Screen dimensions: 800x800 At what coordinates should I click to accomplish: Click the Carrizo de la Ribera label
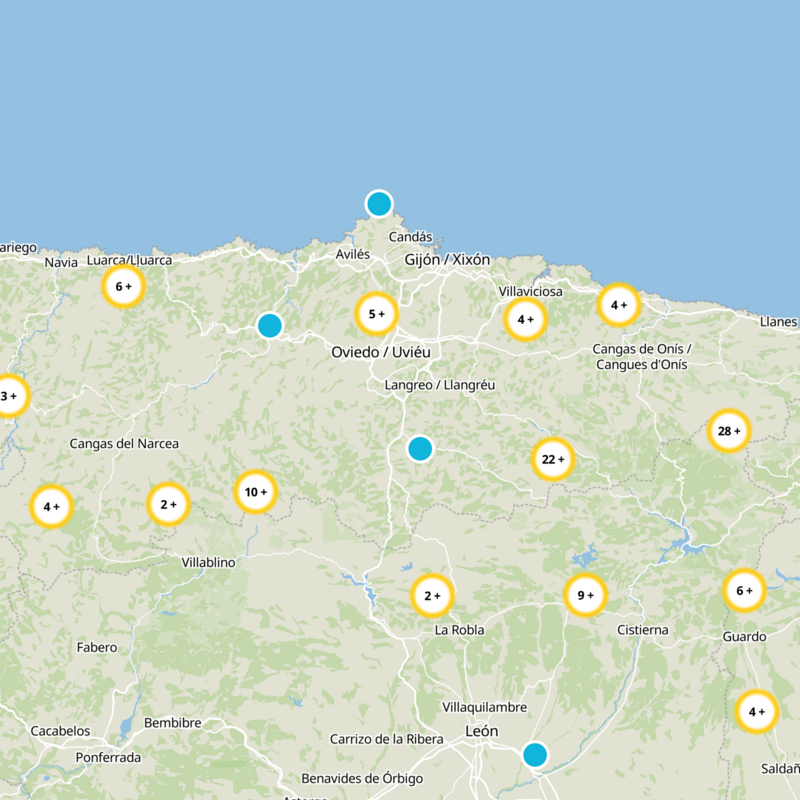387,739
